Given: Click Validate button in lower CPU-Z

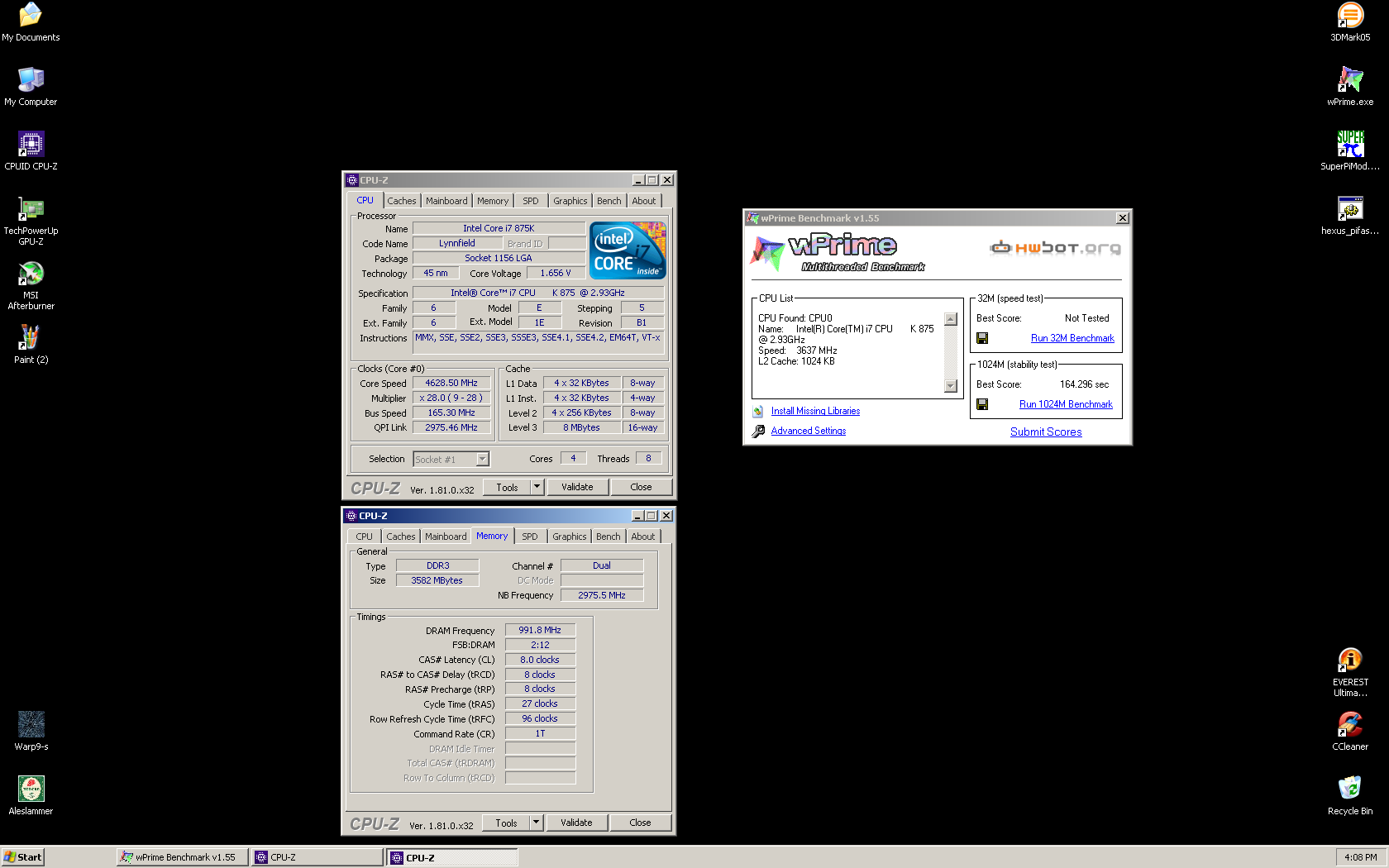Looking at the screenshot, I should point(576,823).
